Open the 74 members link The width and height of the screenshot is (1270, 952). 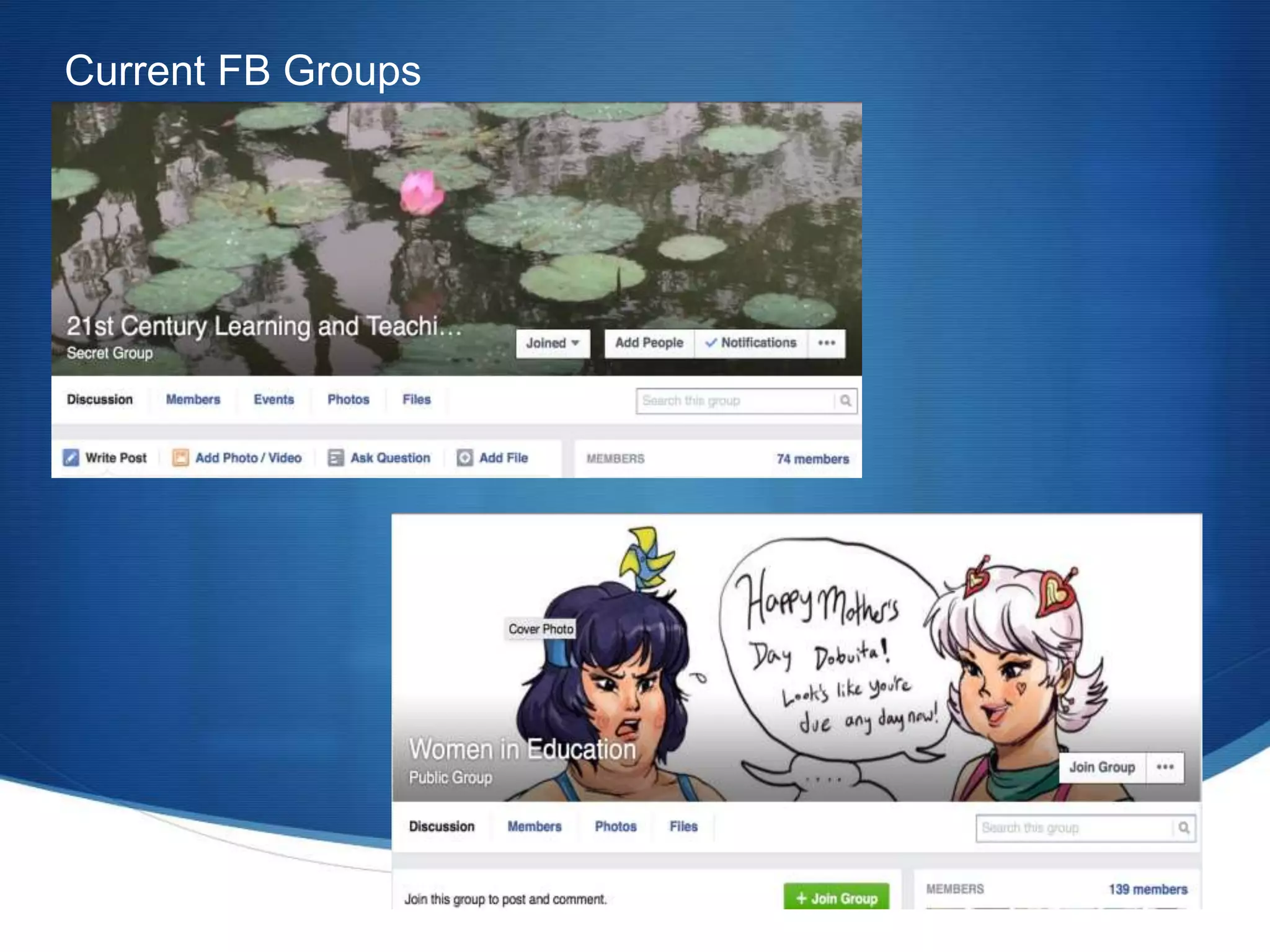click(812, 459)
